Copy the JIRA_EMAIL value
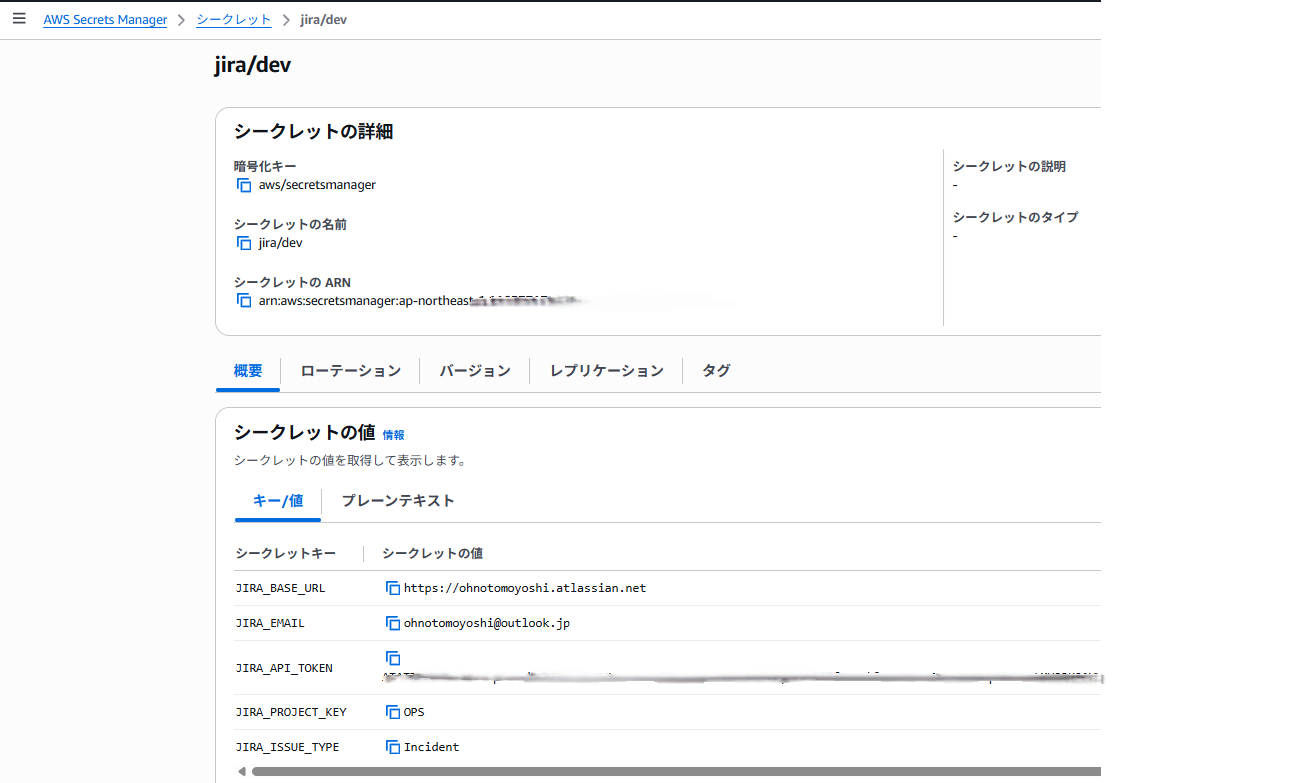Screen dimensions: 1314x783 (393, 623)
